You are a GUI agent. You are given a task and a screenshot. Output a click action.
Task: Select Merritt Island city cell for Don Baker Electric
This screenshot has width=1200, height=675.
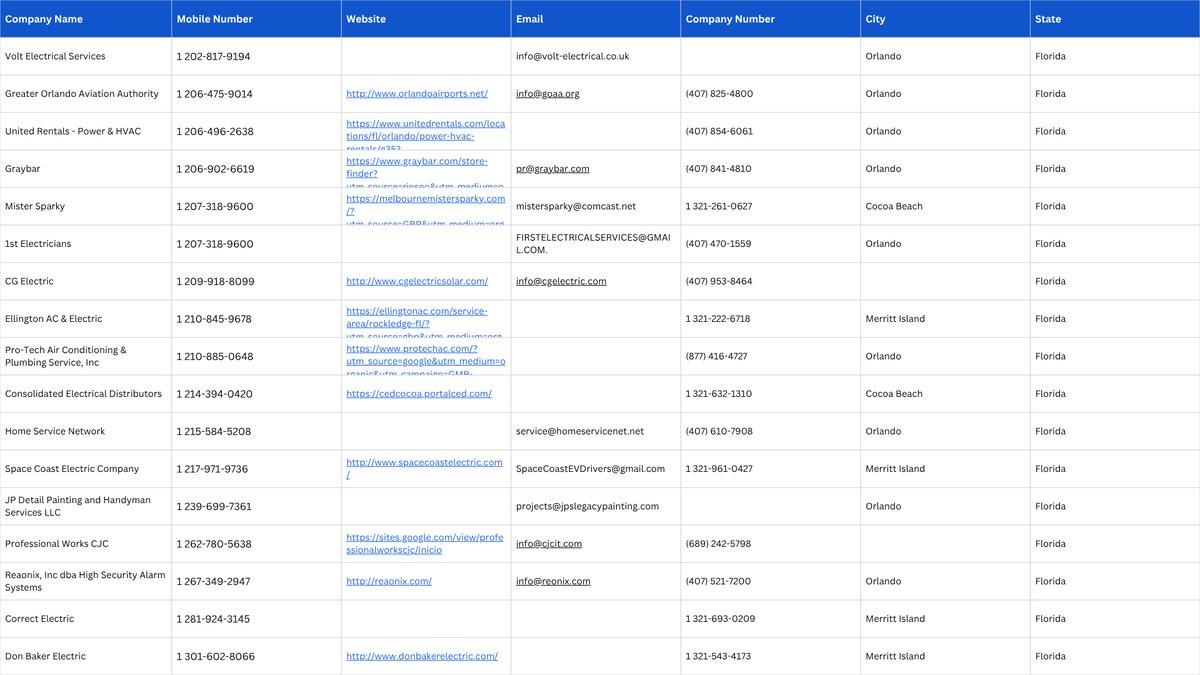point(946,656)
